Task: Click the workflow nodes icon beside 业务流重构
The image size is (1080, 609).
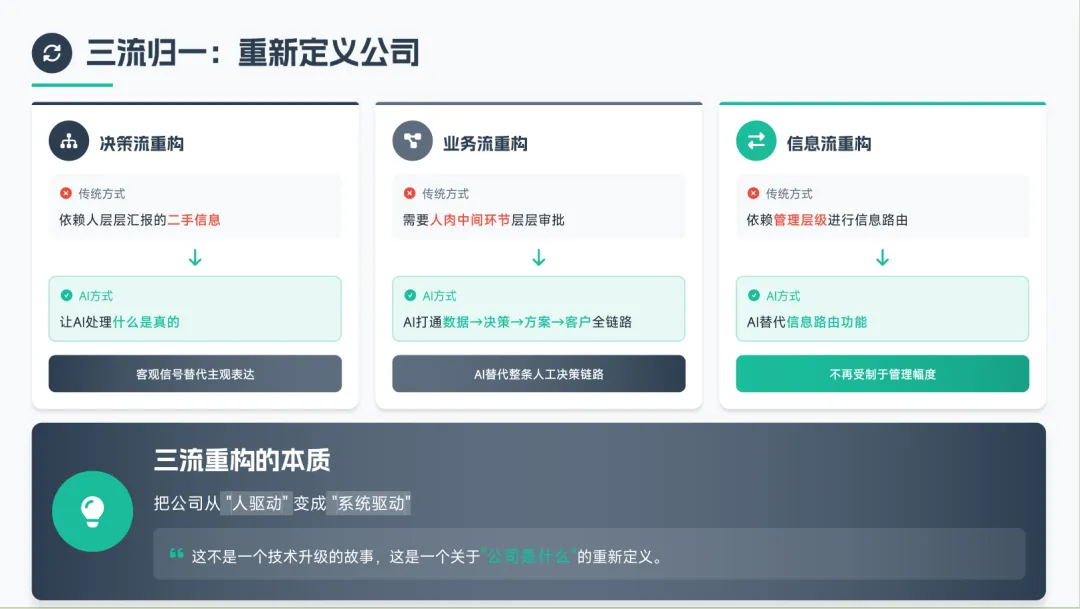Action: [x=413, y=141]
